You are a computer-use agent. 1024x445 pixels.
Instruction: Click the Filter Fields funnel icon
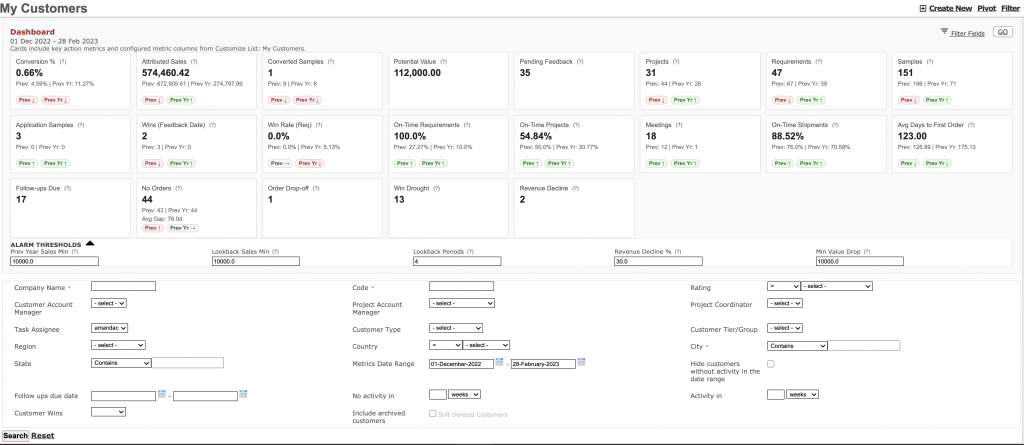[x=945, y=33]
